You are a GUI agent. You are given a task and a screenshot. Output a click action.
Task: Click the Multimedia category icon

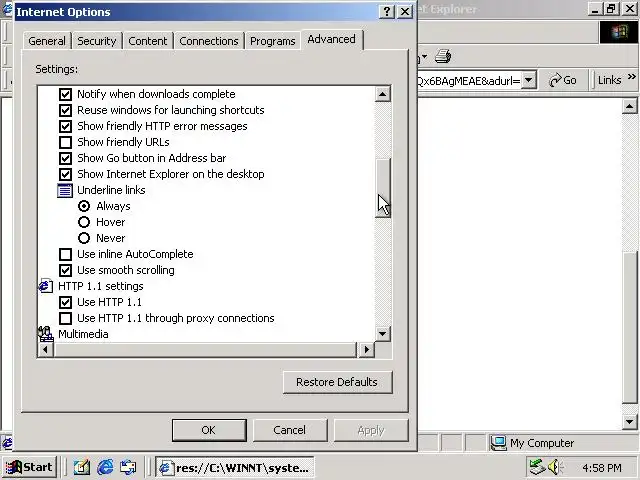coord(46,334)
